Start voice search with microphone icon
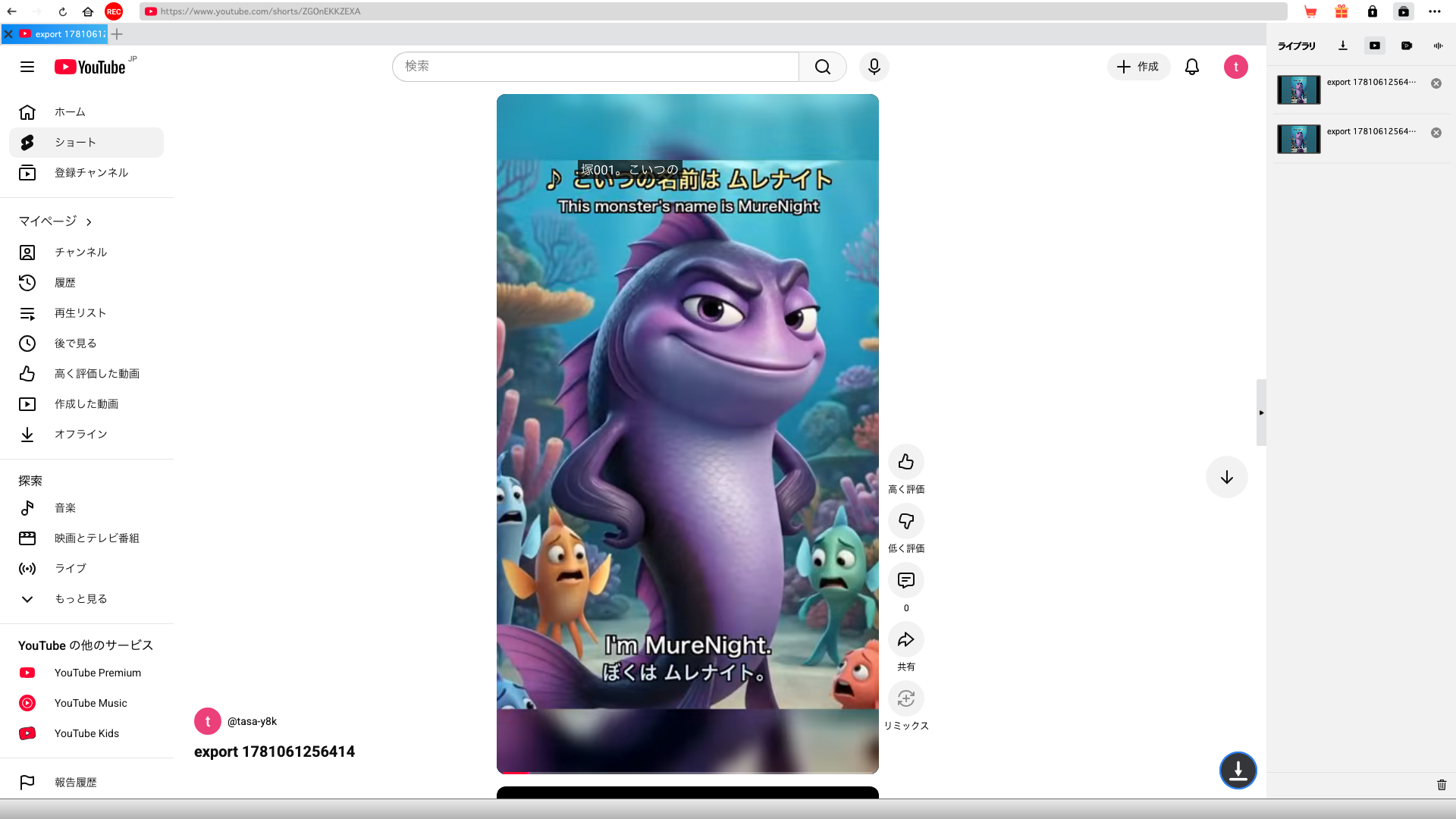1456x819 pixels. 874,67
